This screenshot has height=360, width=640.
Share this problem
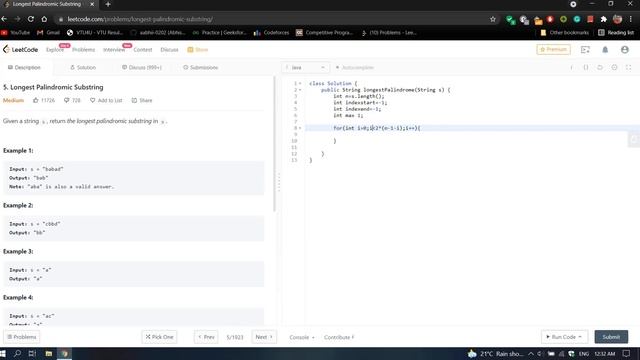tap(142, 100)
